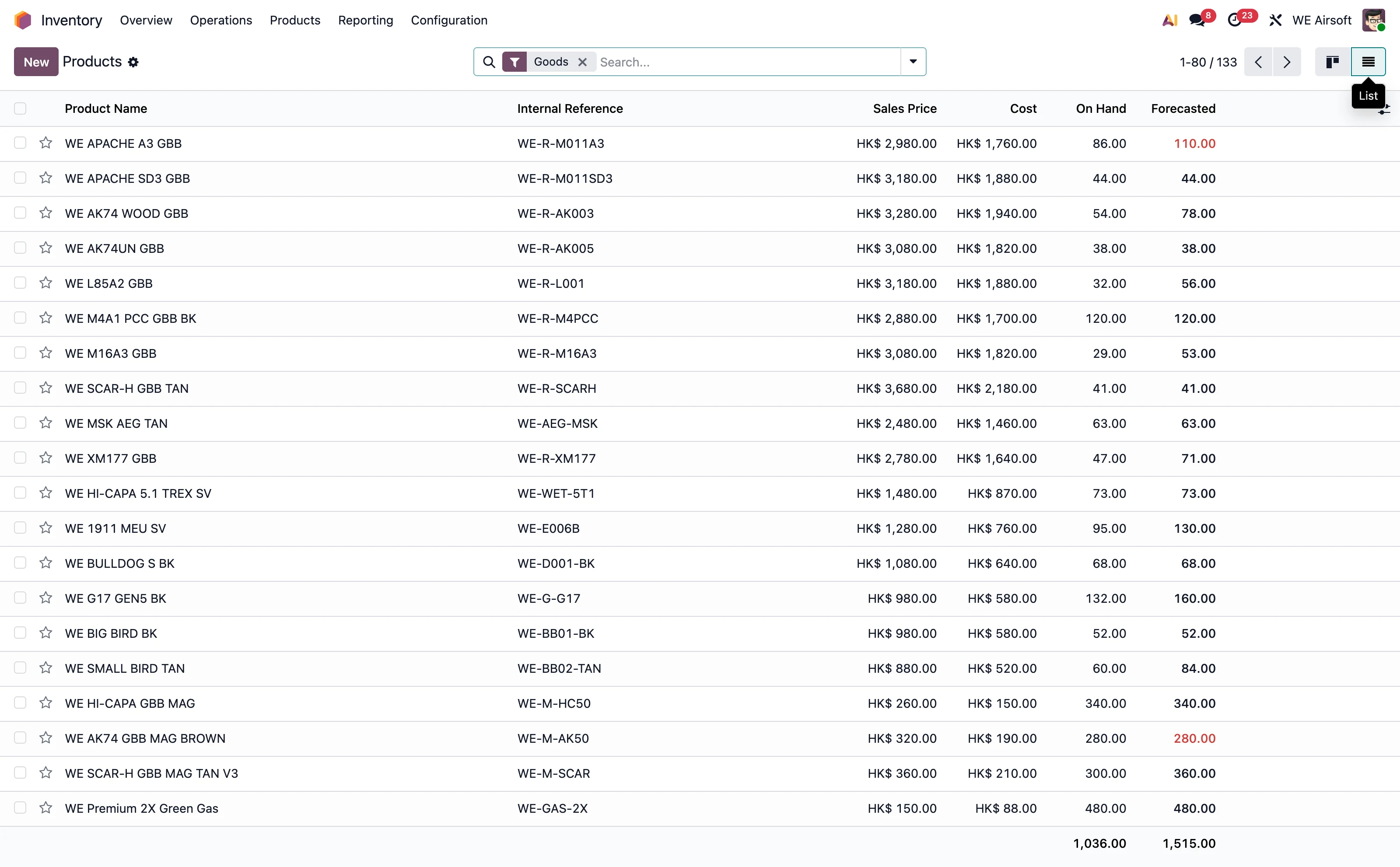Star WE XM177 GBB as favorite
Viewport: 1400px width, 867px height.
tap(46, 458)
